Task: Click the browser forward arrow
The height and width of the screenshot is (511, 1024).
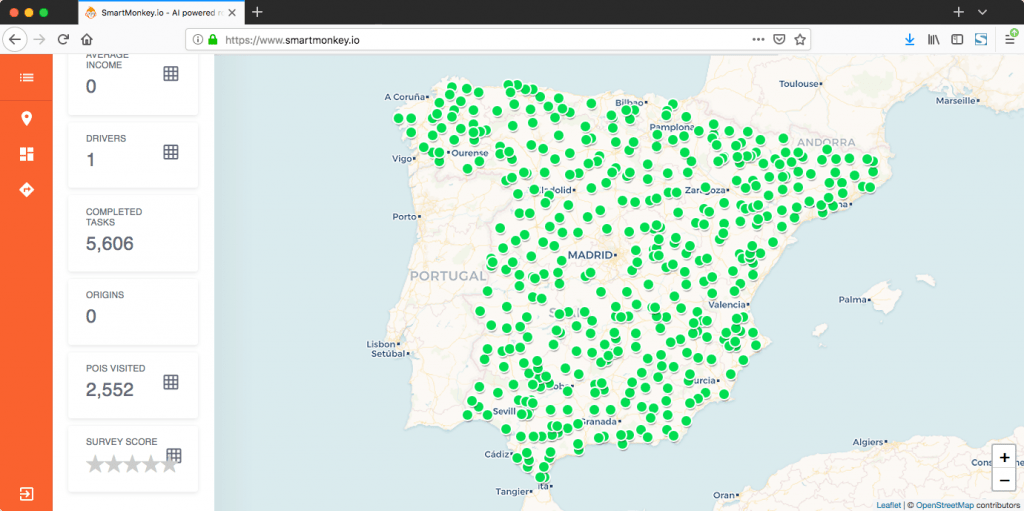Action: tap(39, 39)
